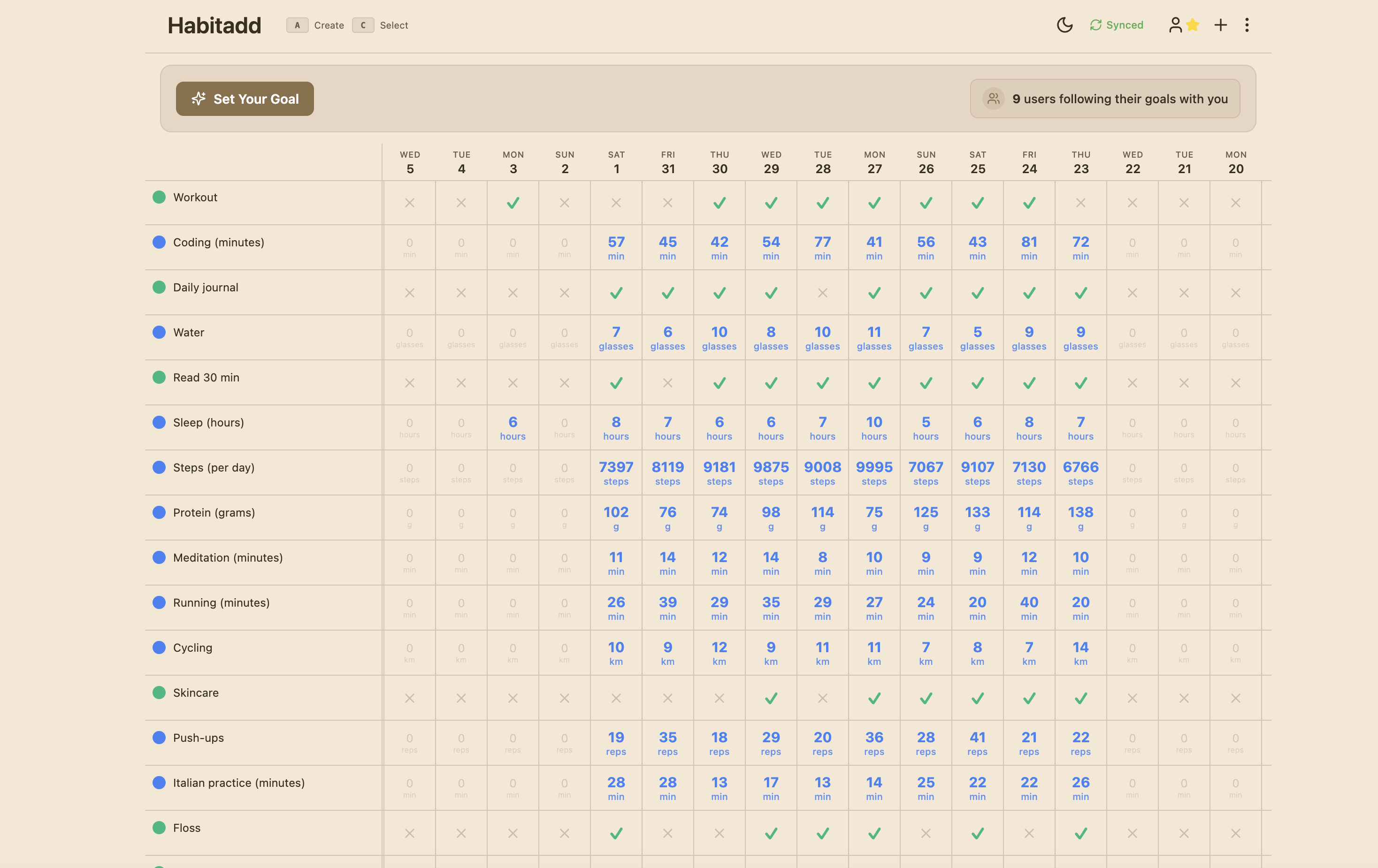Click the plus icon to add habit
The width and height of the screenshot is (1378, 868).
[x=1220, y=25]
